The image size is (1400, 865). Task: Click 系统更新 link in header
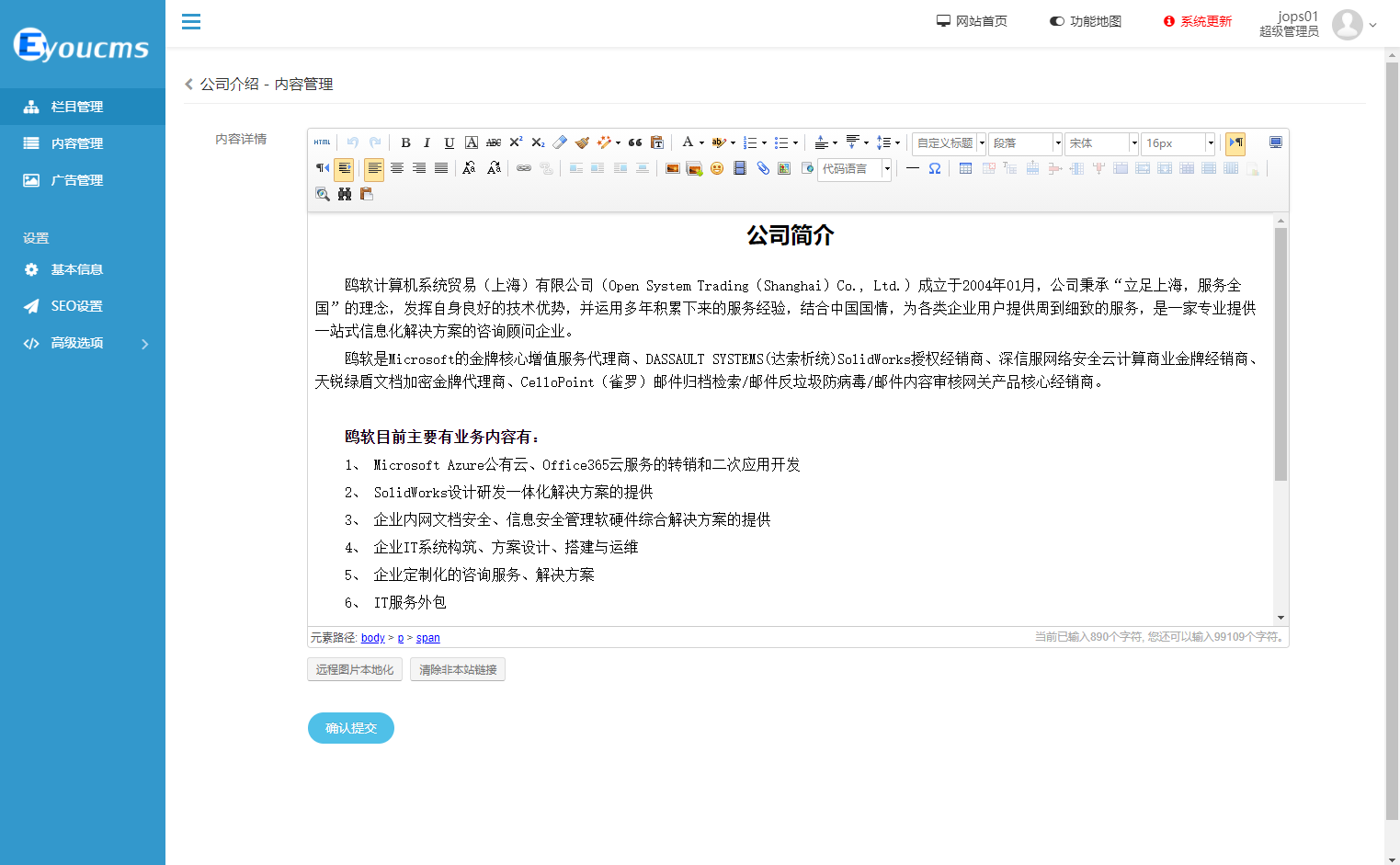click(1198, 21)
